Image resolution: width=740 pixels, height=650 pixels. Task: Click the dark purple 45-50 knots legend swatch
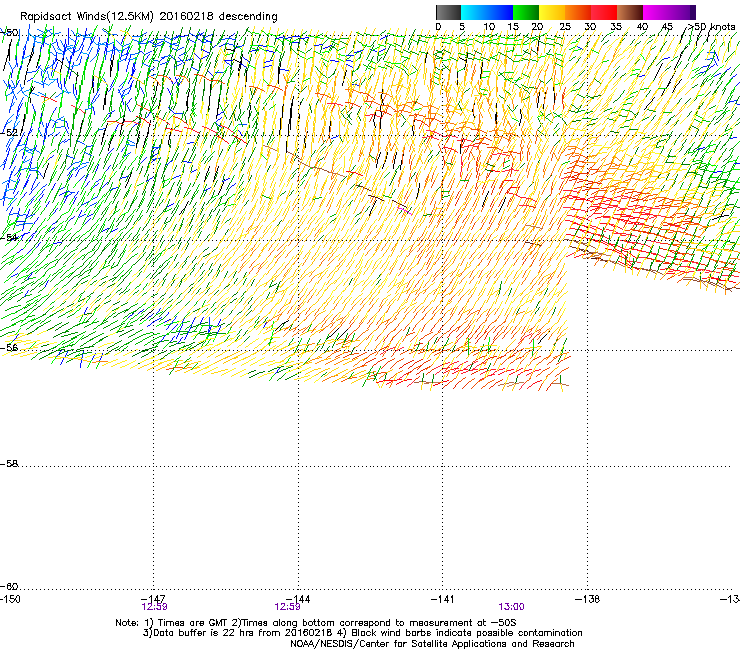[682, 12]
